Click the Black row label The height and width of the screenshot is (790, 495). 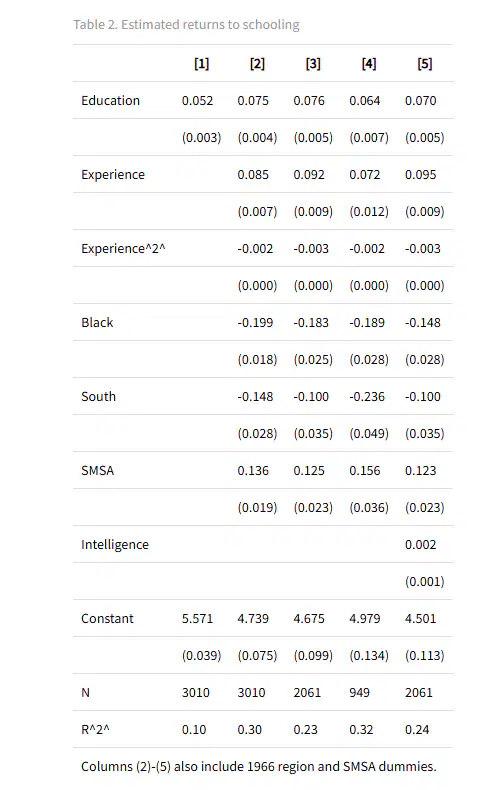(97, 322)
